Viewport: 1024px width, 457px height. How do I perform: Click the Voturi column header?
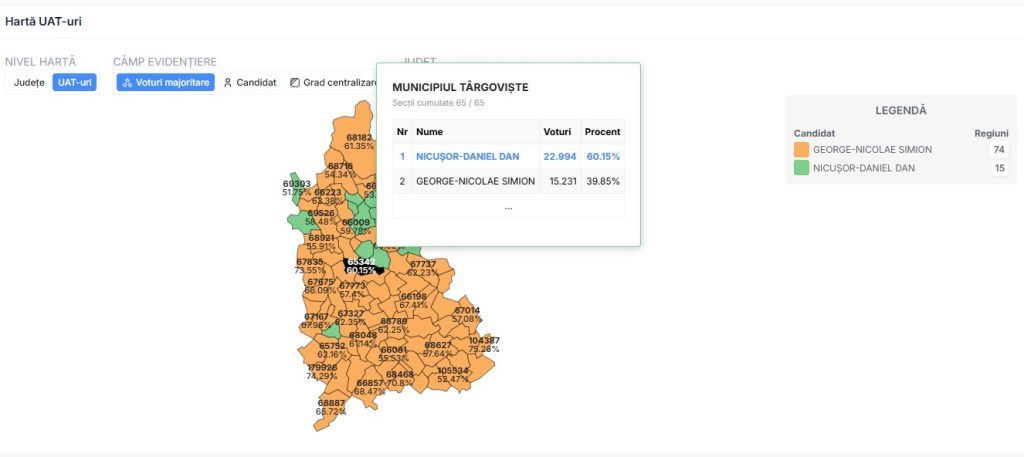tap(557, 132)
